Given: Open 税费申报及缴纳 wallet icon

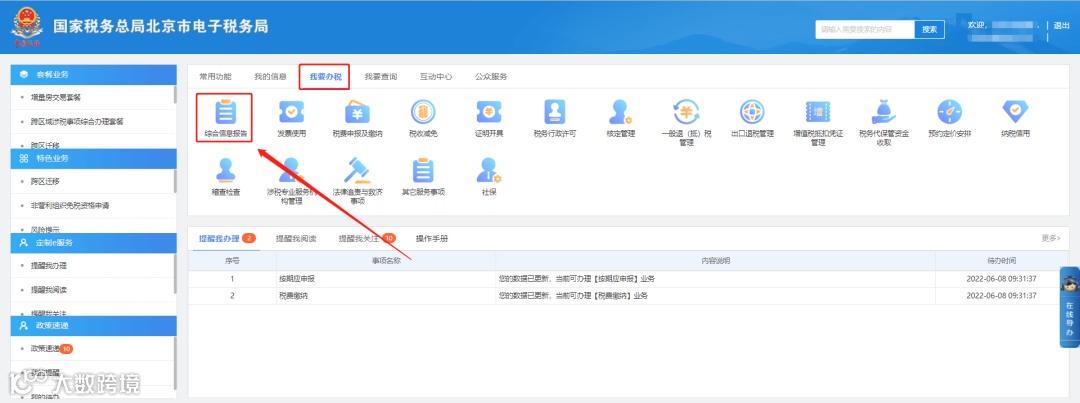Looking at the screenshot, I should 357,112.
